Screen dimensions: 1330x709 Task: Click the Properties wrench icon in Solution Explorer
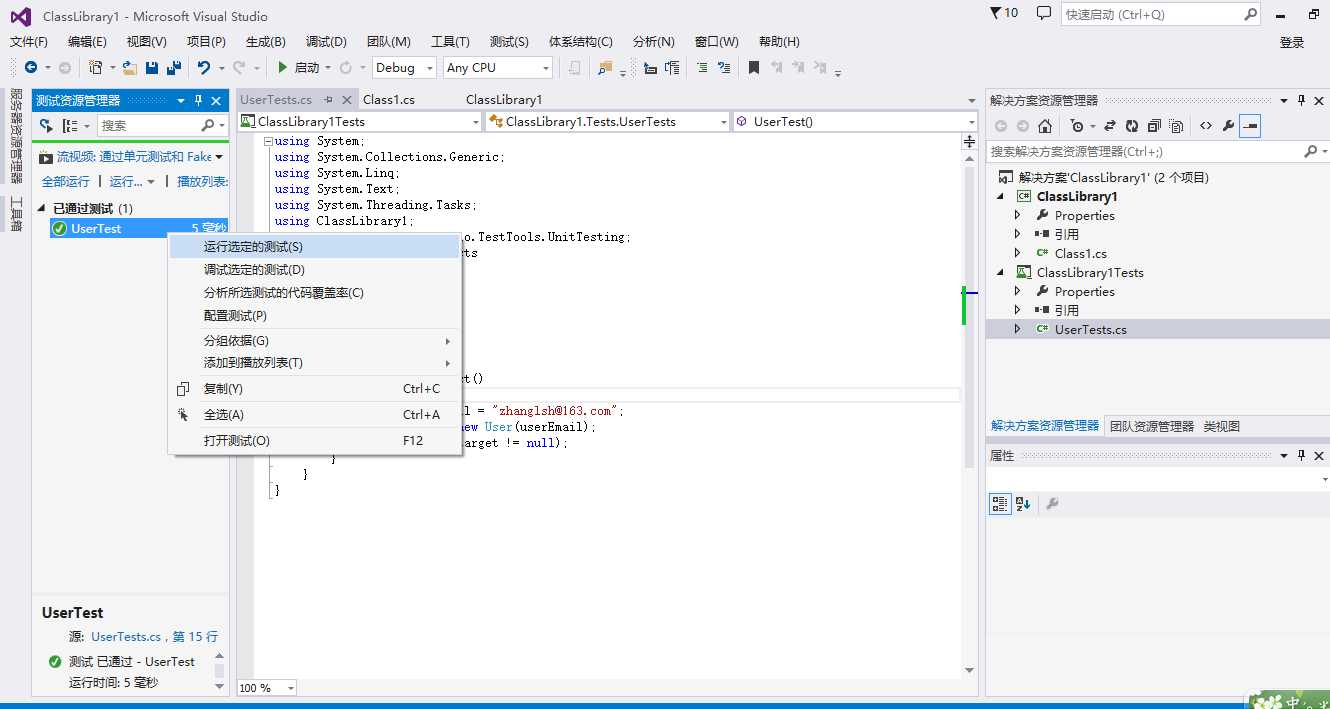point(1228,126)
